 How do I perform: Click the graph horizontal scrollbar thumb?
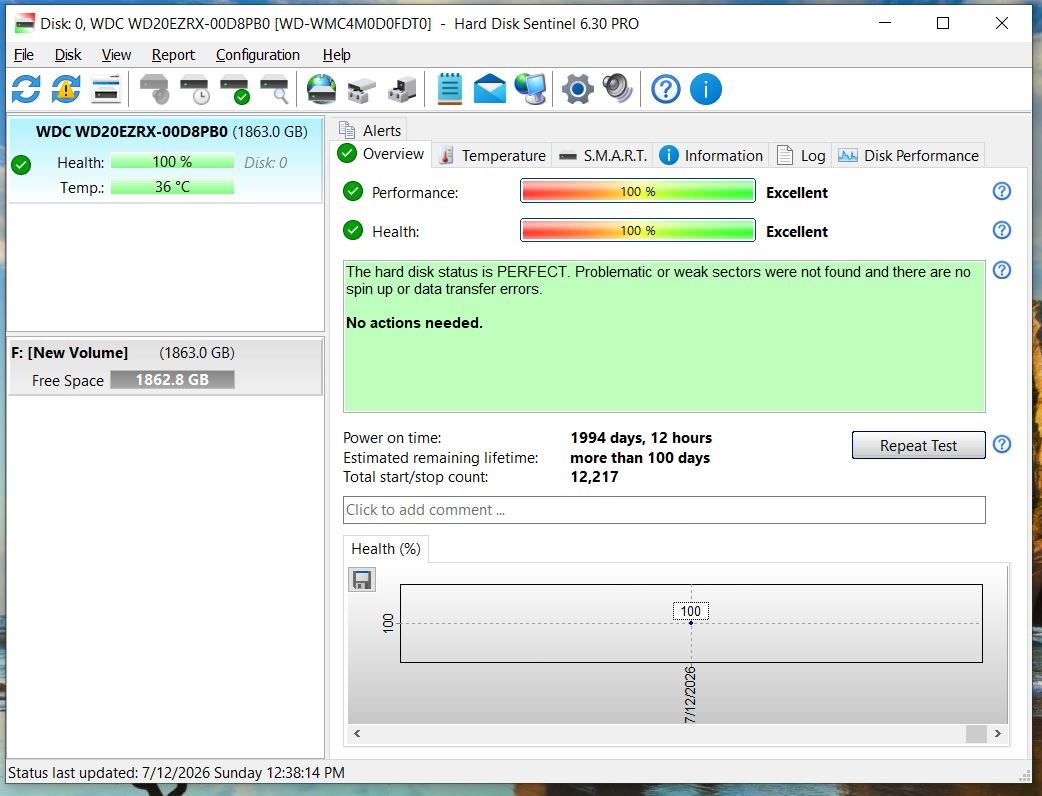point(976,734)
